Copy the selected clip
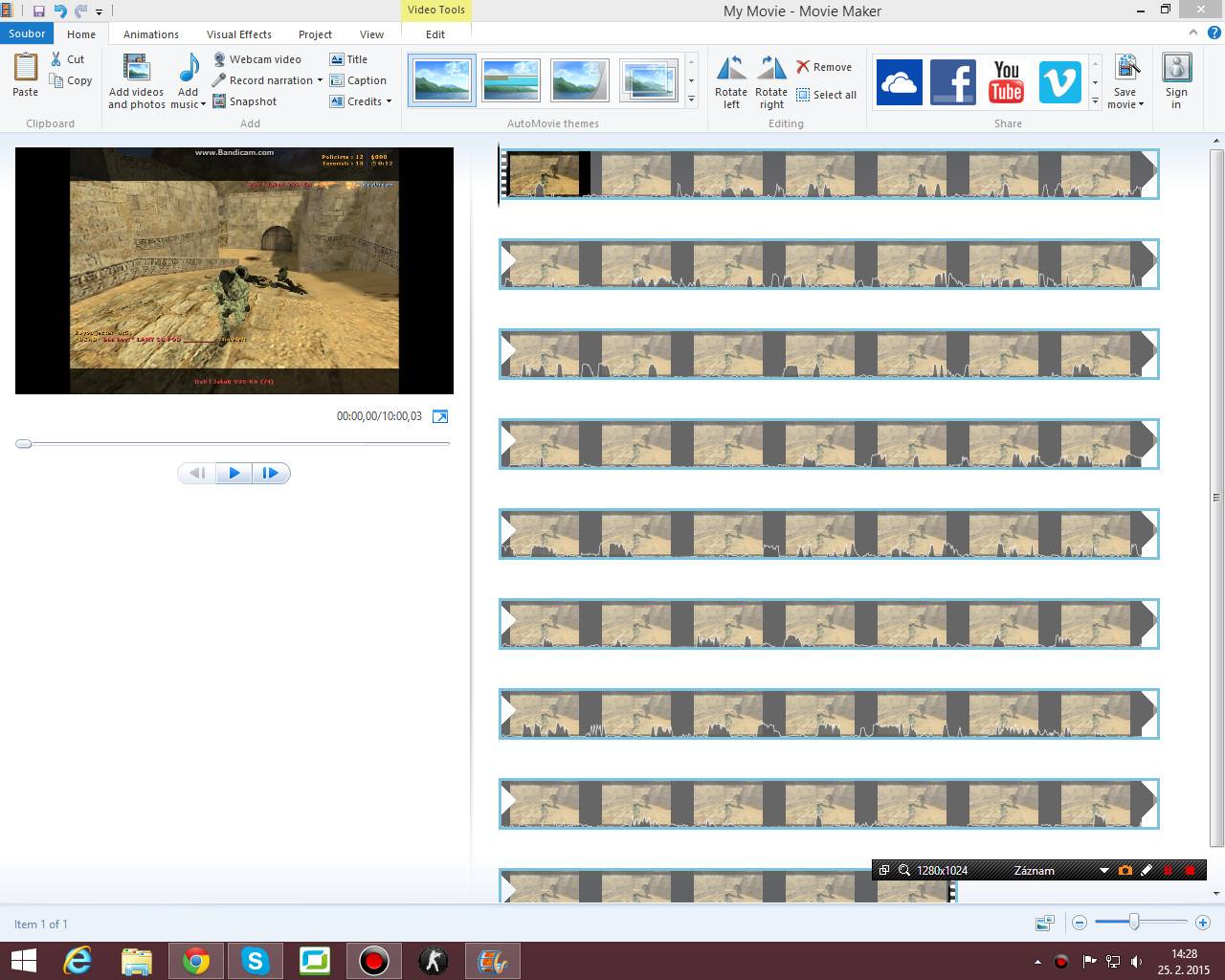This screenshot has height=980, width=1225. pyautogui.click(x=72, y=80)
